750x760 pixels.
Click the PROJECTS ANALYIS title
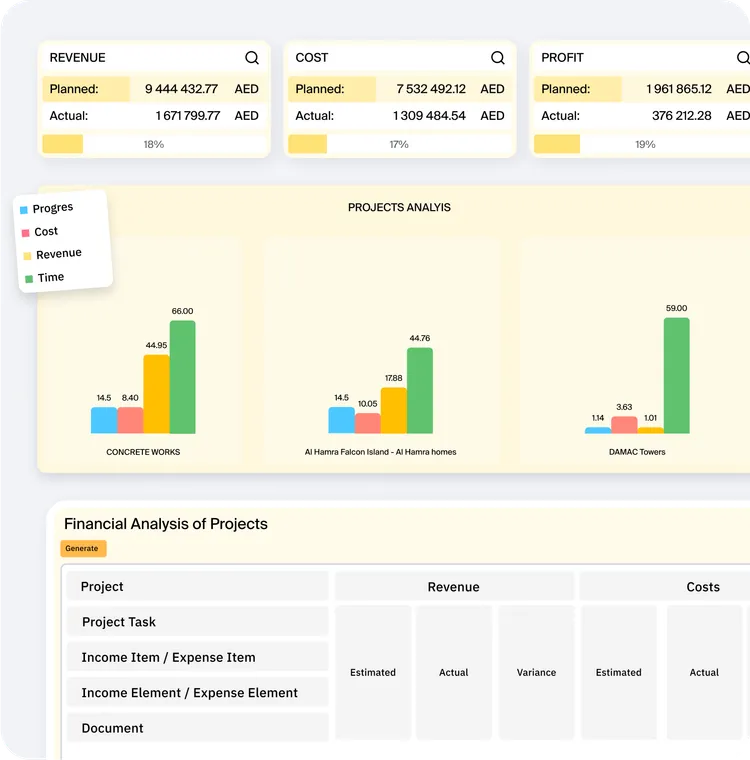tap(399, 207)
